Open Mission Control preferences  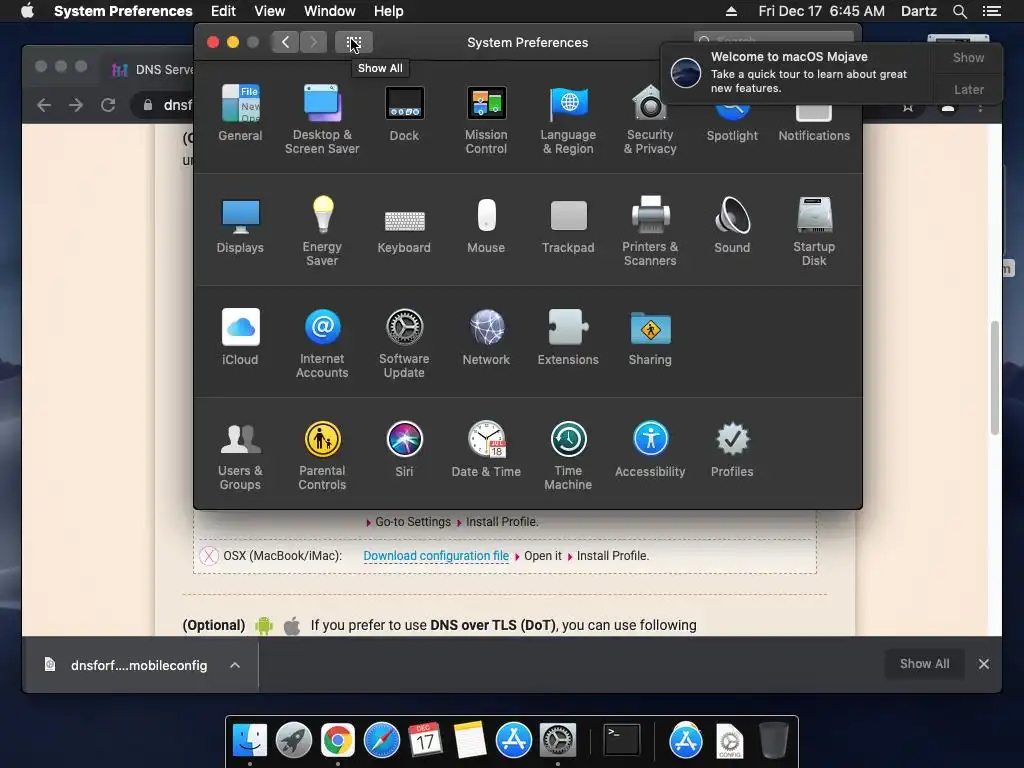[x=486, y=120]
